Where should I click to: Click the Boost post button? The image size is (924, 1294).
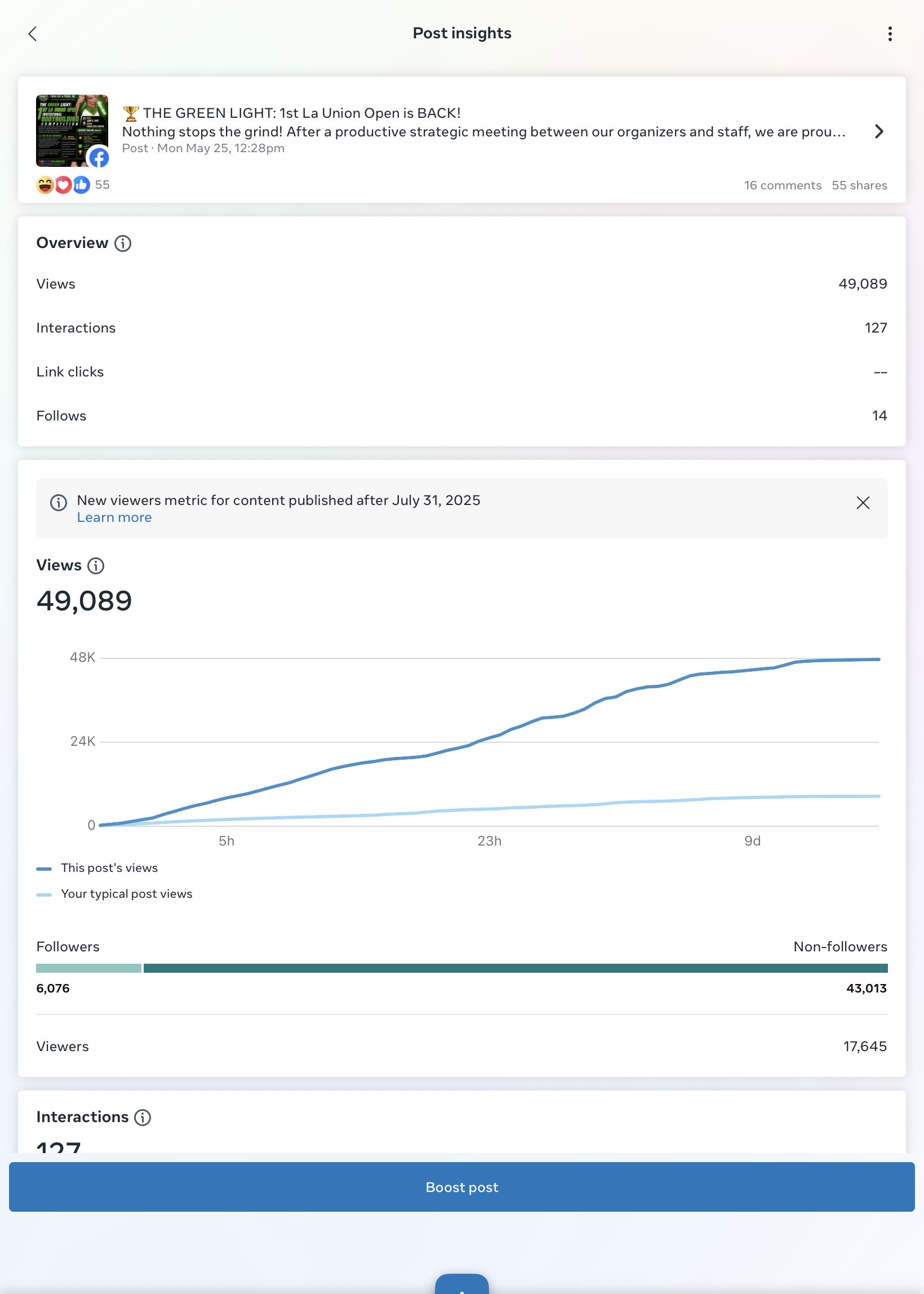pos(462,1187)
